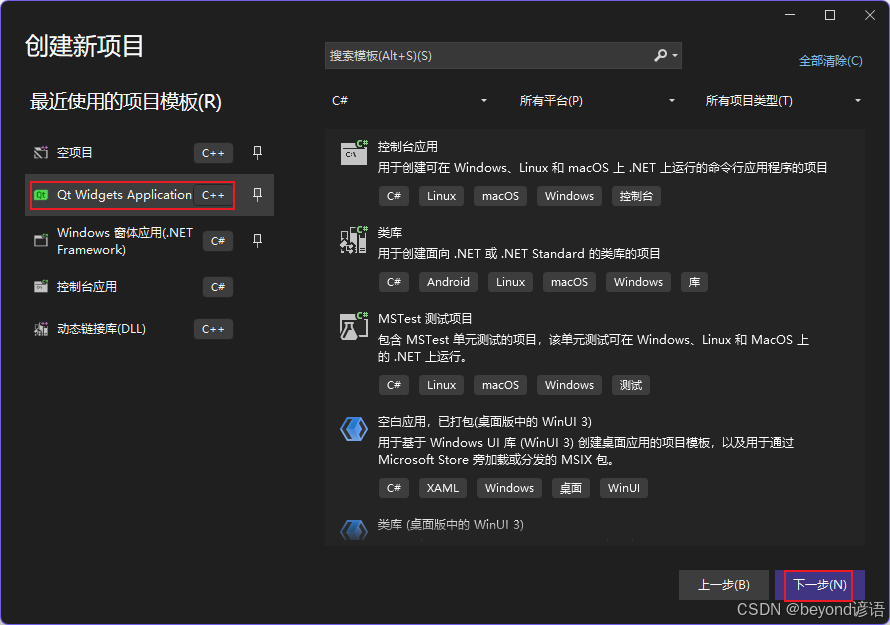The height and width of the screenshot is (625, 890).
Task: Select the 类库 template title in results
Action: pos(390,233)
